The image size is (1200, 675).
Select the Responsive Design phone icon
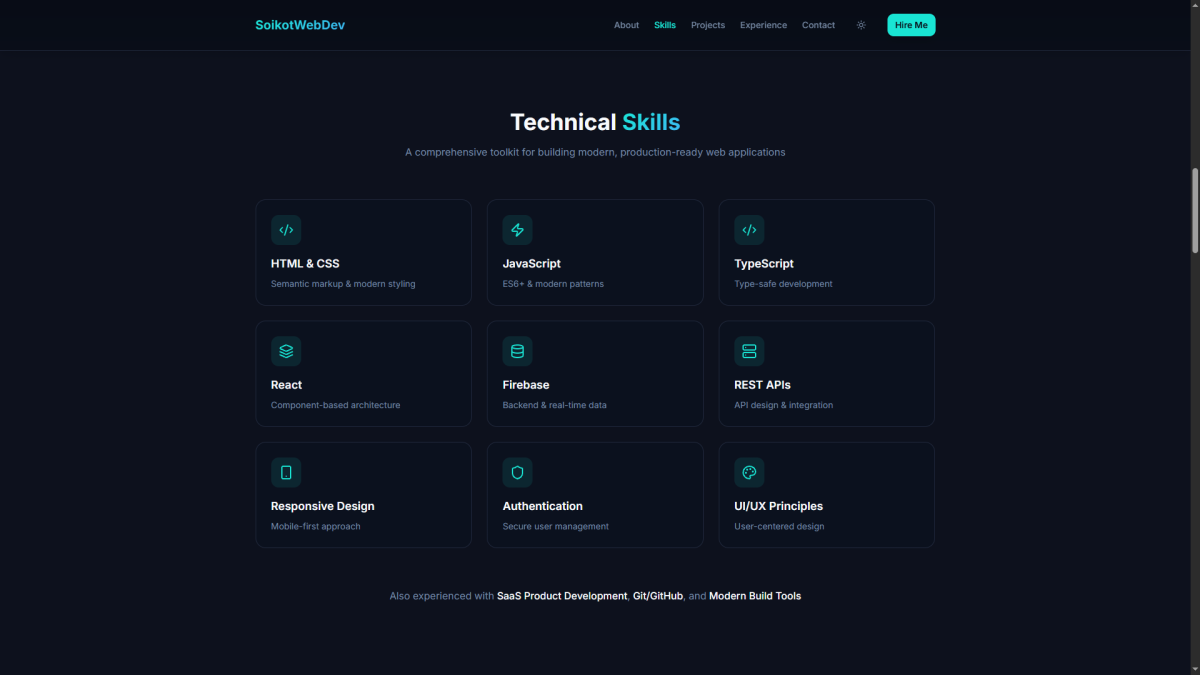coord(286,473)
